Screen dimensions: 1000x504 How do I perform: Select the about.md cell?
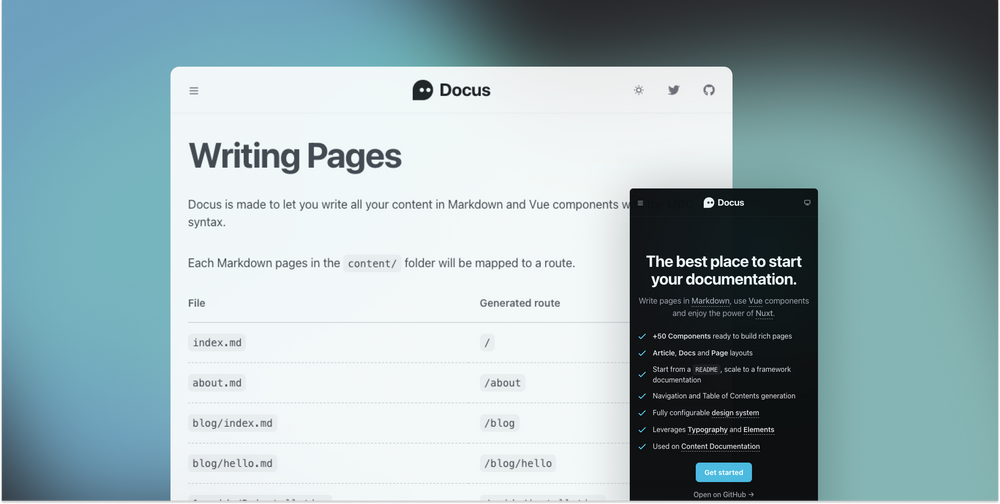[217, 383]
